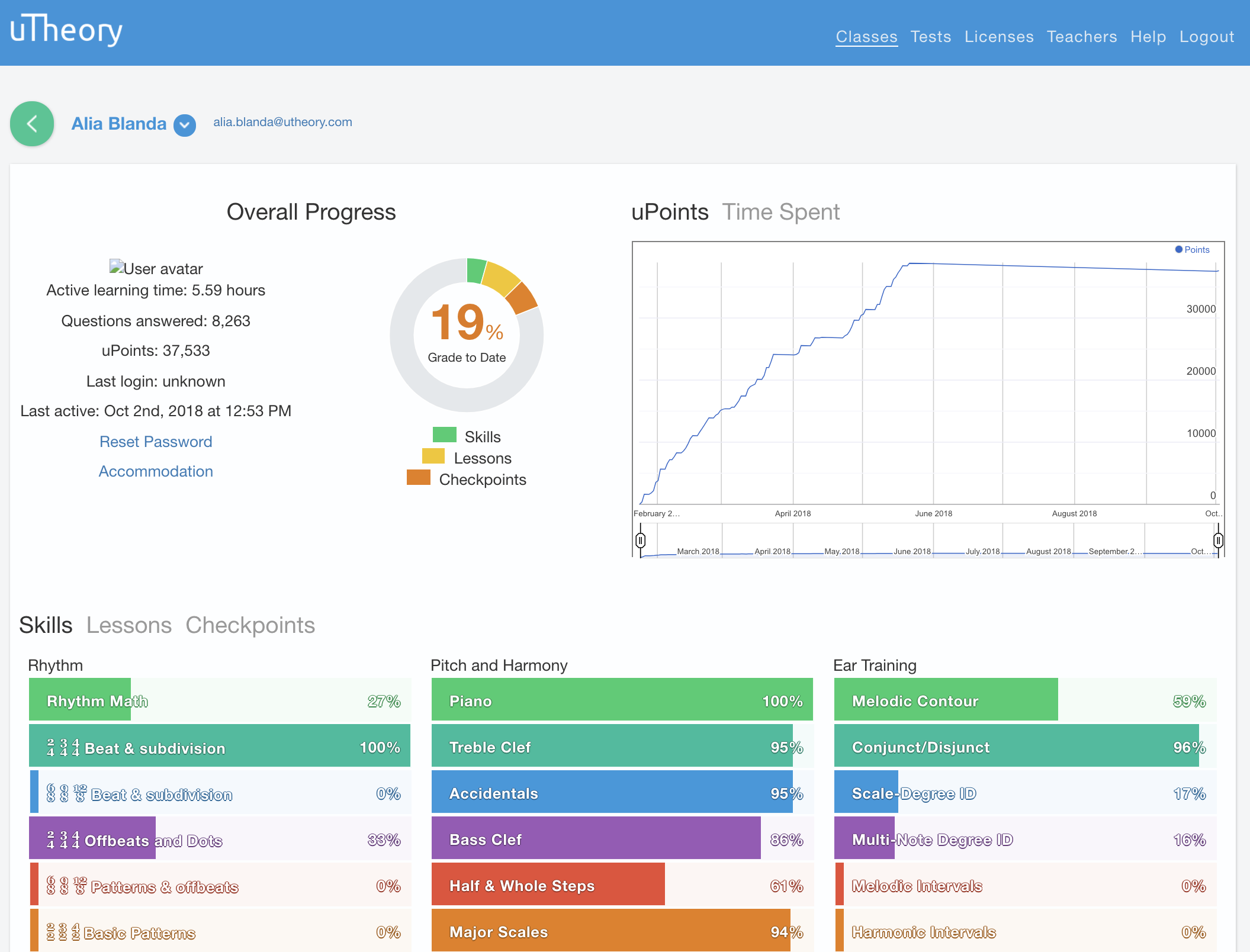The image size is (1250, 952).
Task: Switch to the Checkpoints tab
Action: tap(250, 625)
